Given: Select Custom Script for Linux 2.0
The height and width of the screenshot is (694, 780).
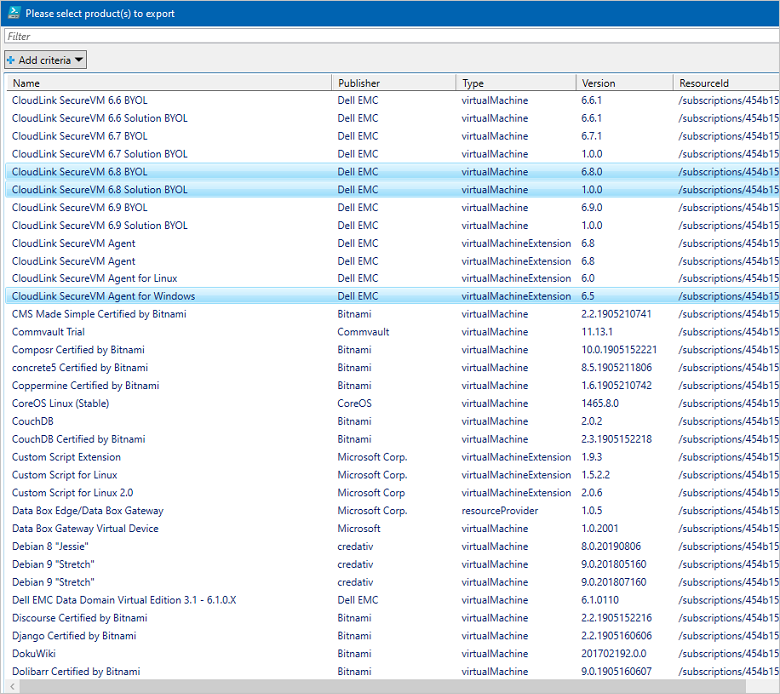Looking at the screenshot, I should click(392, 493).
